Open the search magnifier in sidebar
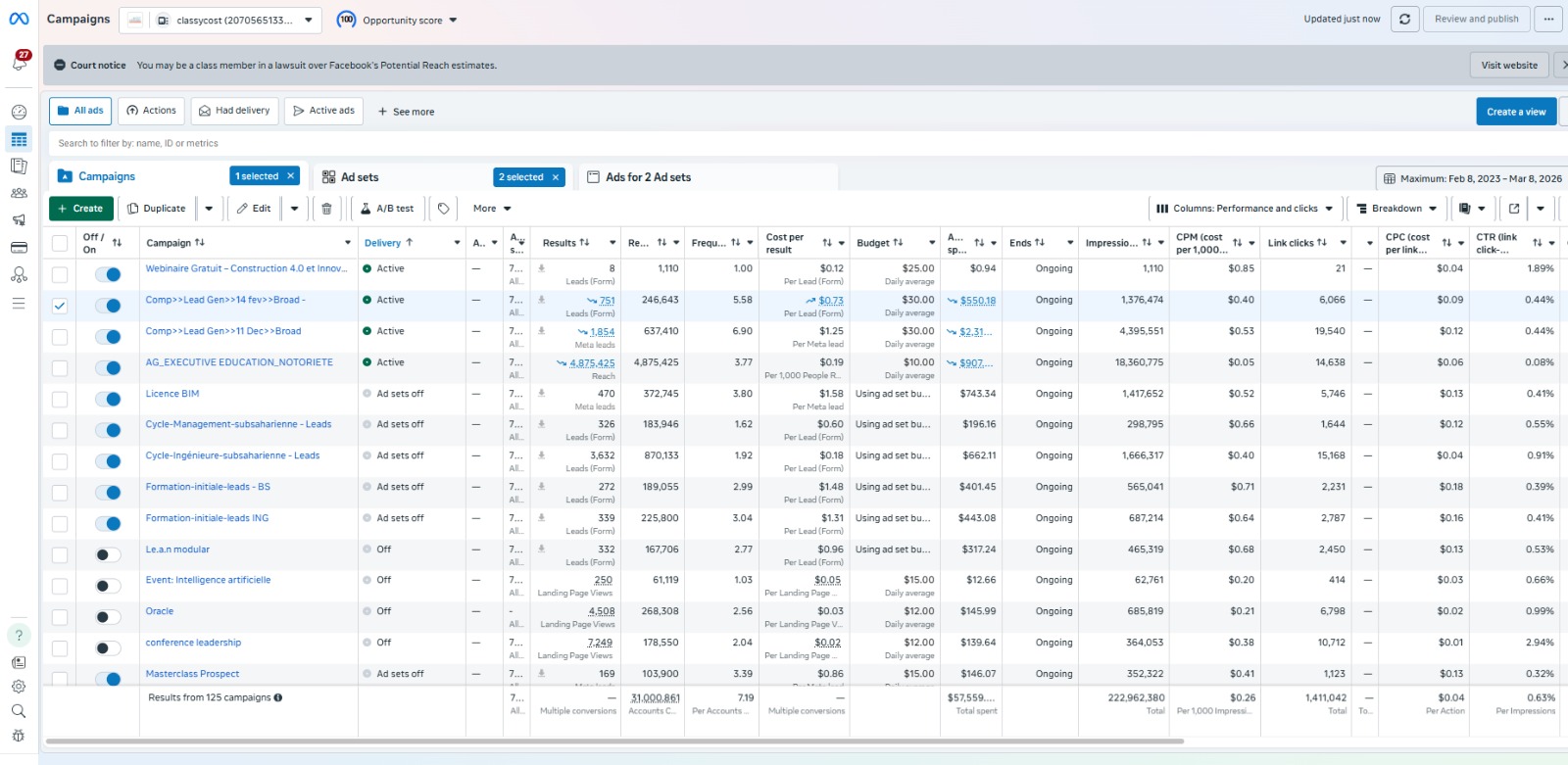1568x765 pixels. (19, 711)
